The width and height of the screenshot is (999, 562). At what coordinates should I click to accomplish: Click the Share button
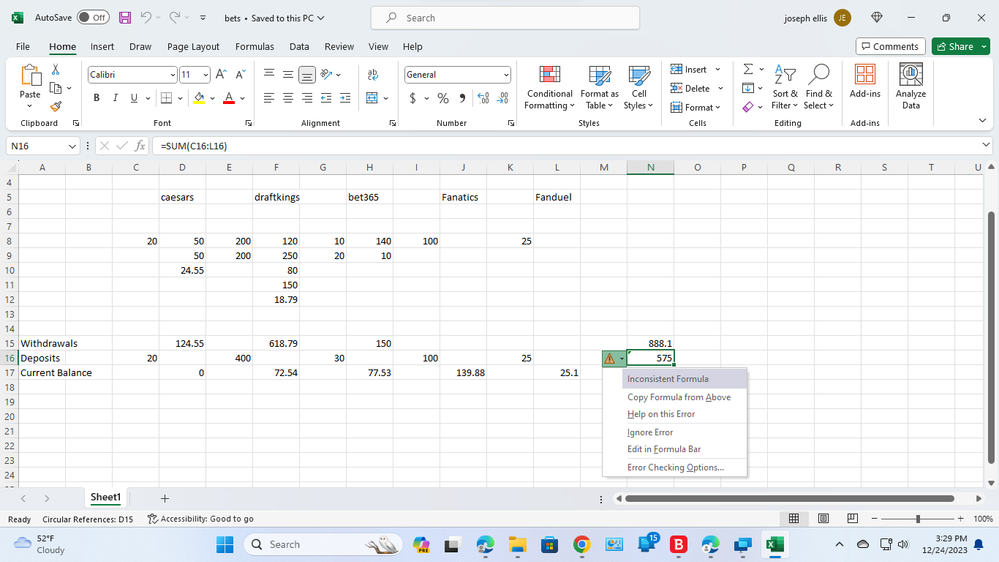(x=955, y=47)
